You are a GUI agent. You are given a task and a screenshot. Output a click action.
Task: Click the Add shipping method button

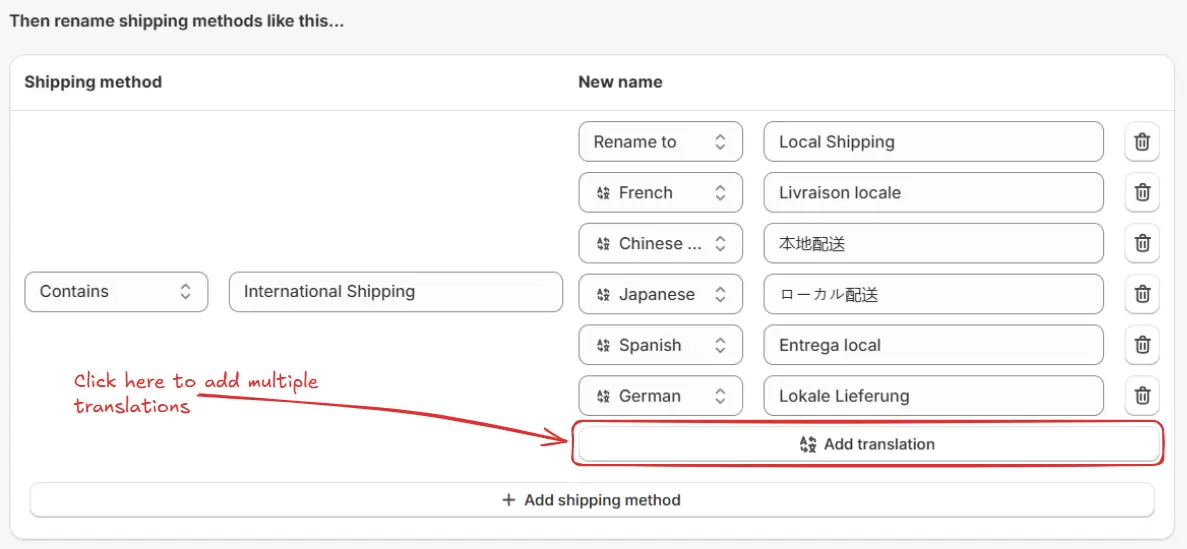pyautogui.click(x=592, y=500)
